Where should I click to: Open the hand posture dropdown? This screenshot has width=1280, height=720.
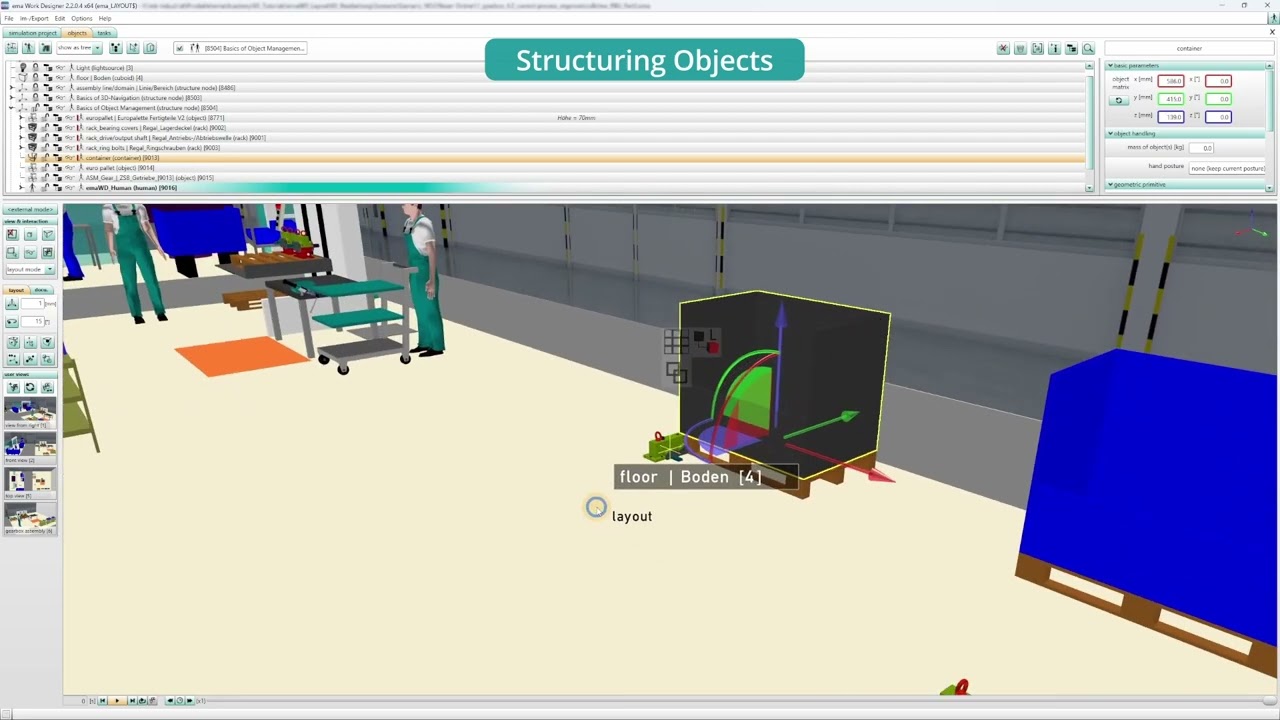pyautogui.click(x=1227, y=168)
